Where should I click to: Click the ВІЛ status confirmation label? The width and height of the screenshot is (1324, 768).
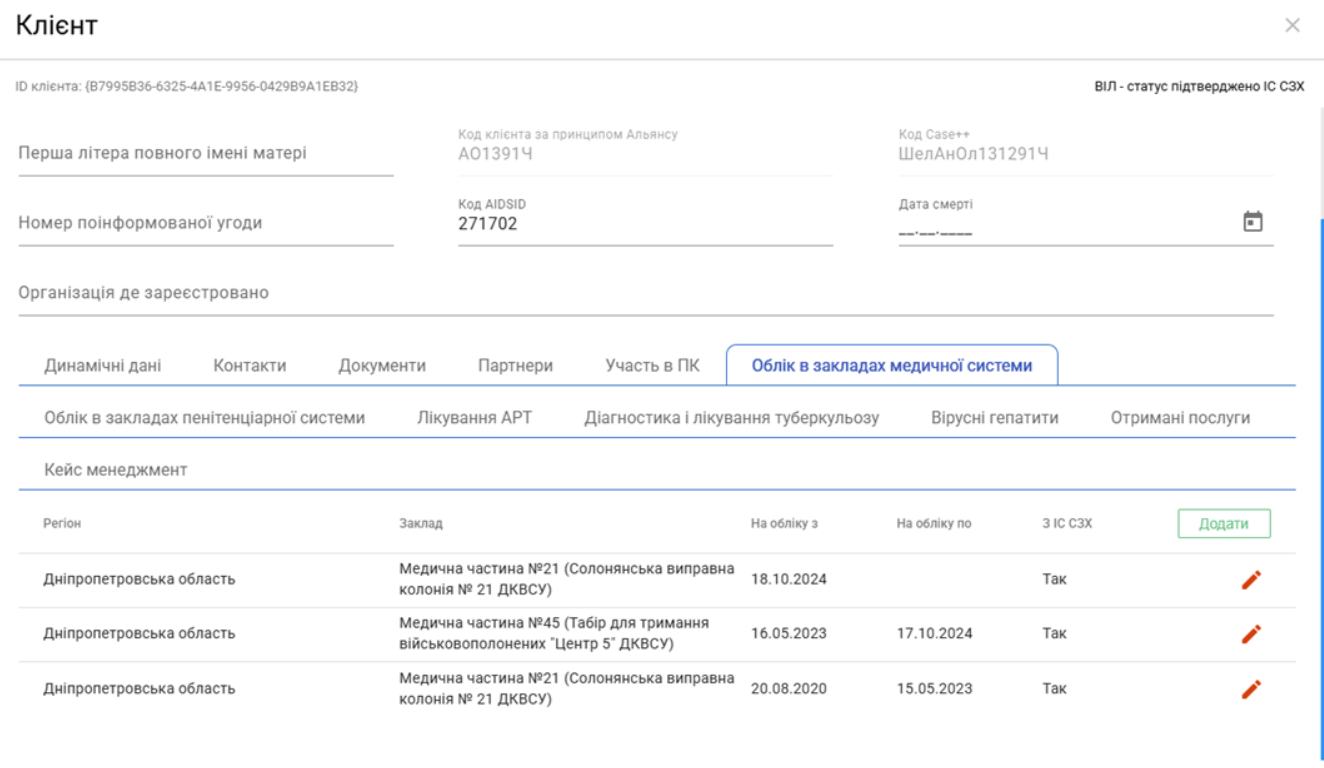(1199, 87)
